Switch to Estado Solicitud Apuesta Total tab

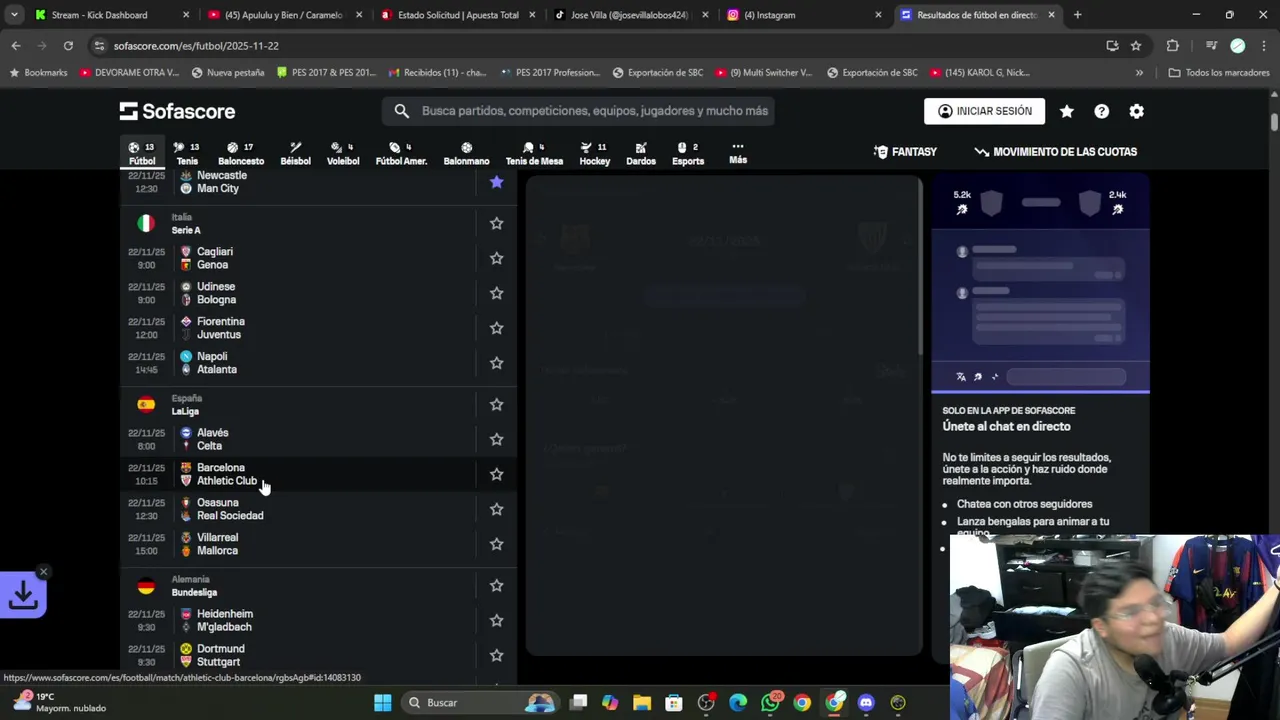(x=458, y=15)
